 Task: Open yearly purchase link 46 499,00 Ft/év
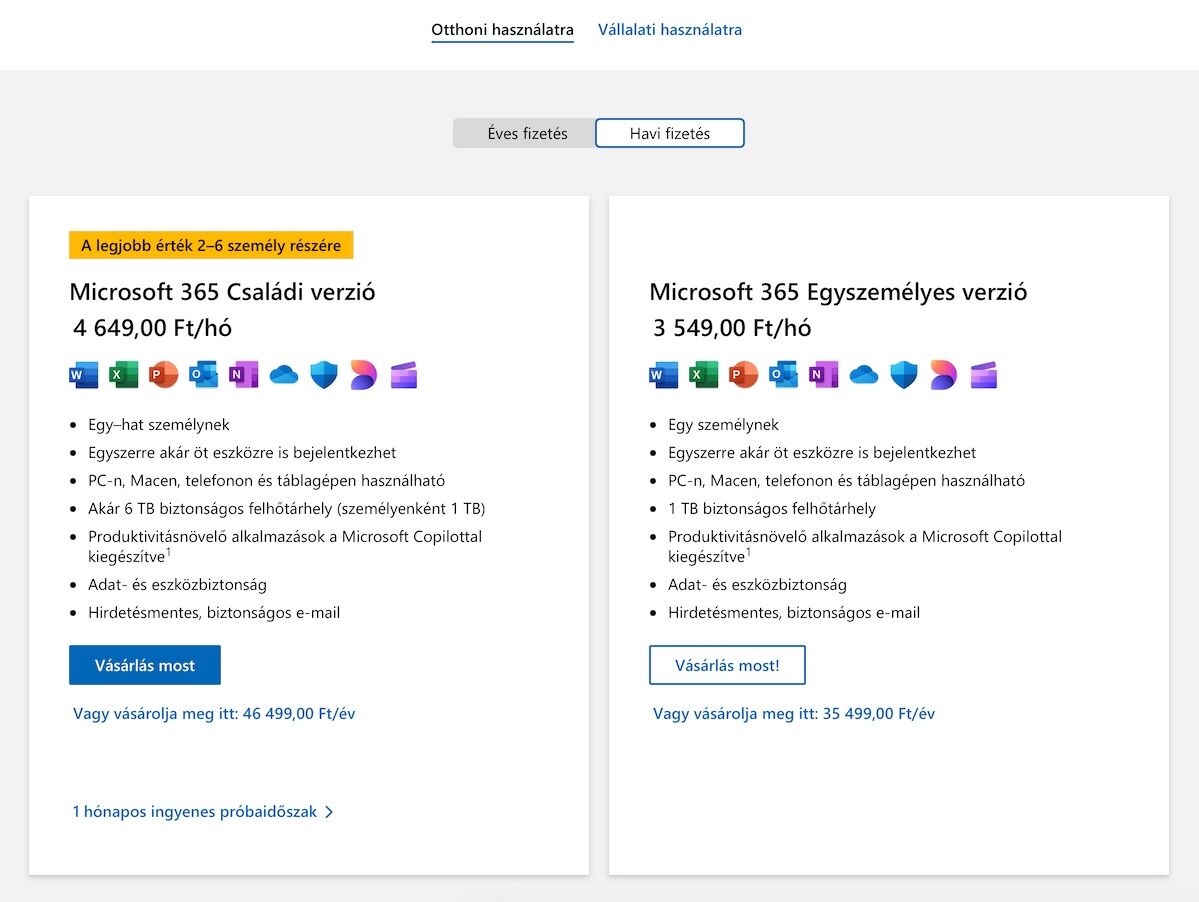(x=214, y=713)
